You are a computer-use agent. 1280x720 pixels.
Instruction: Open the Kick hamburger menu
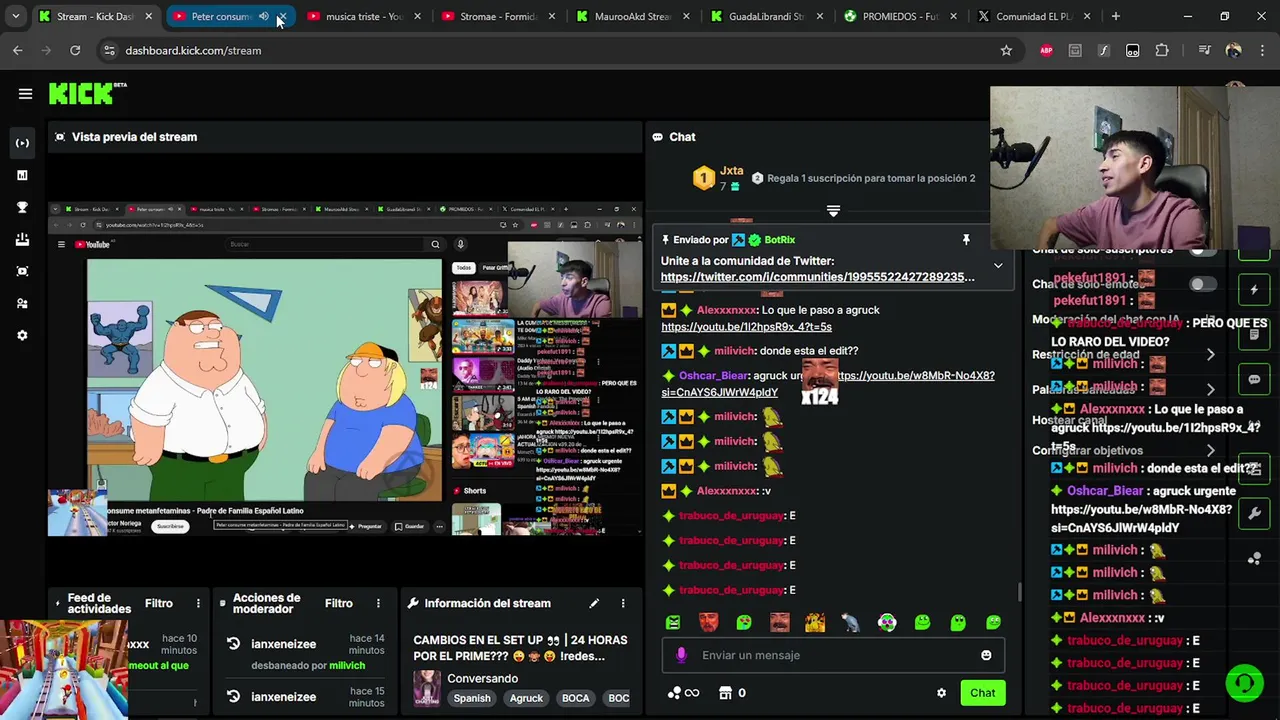(25, 94)
